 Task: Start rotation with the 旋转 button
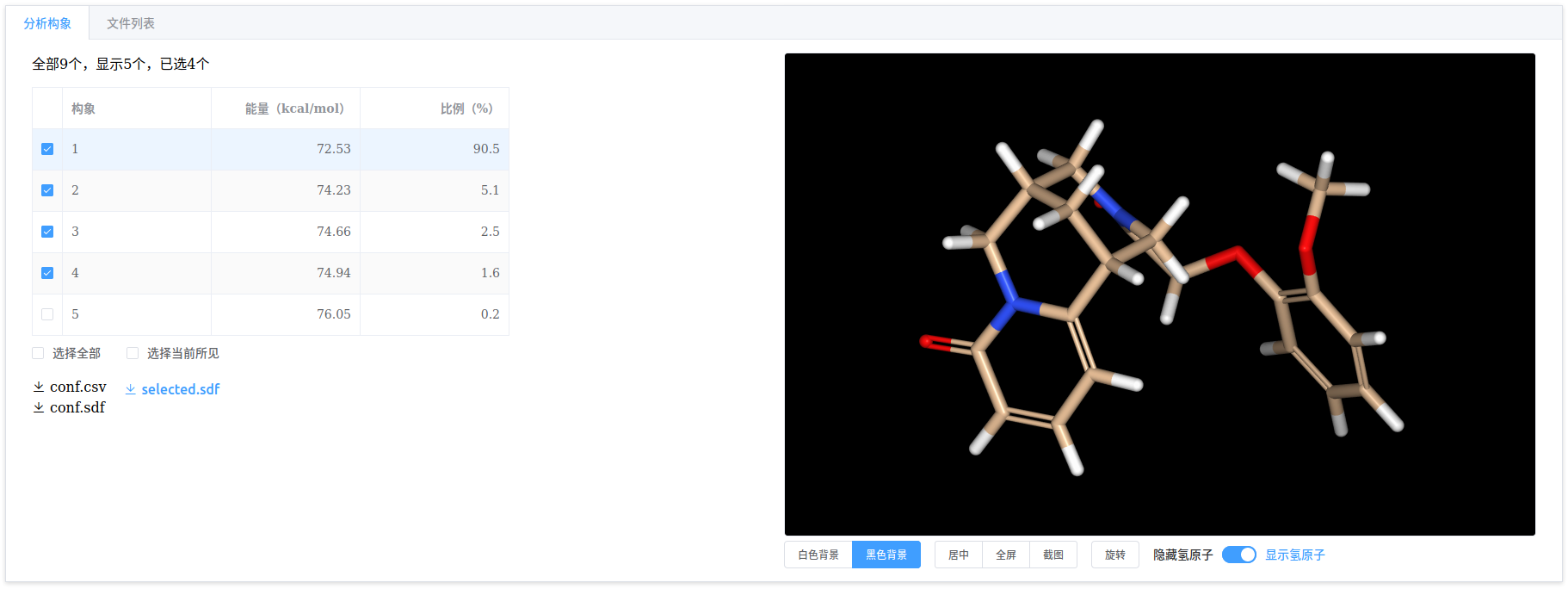click(1114, 555)
